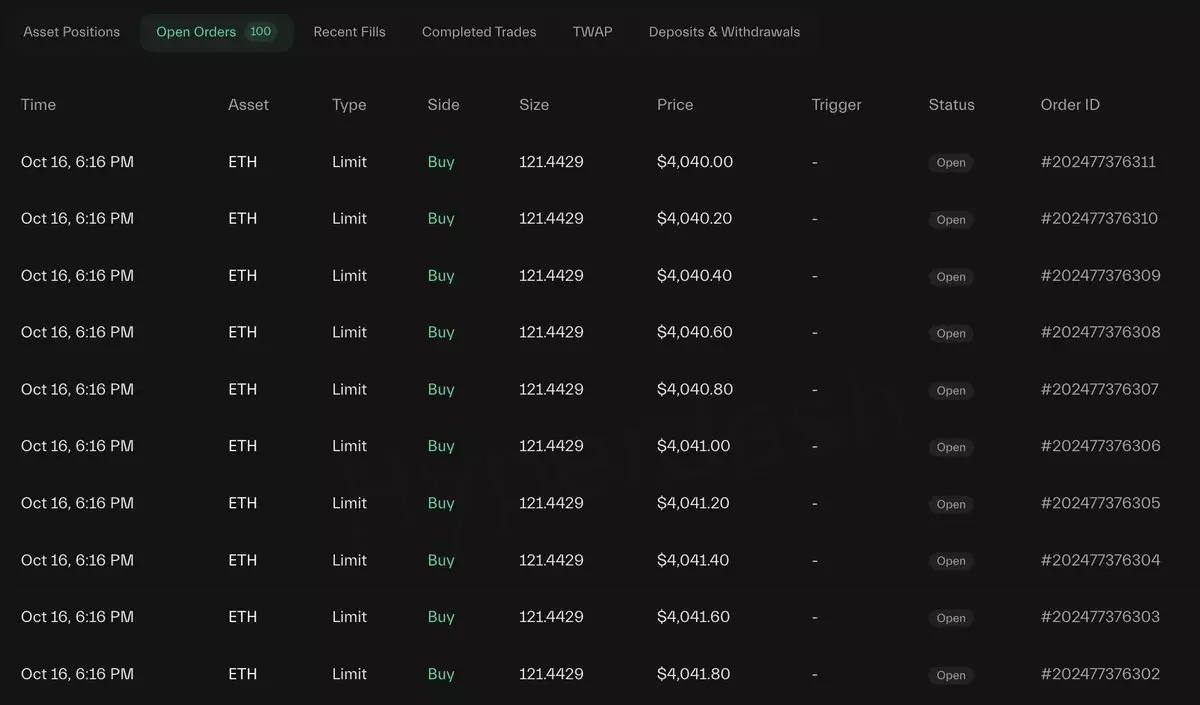Open order ID #202477376311

tap(1098, 162)
